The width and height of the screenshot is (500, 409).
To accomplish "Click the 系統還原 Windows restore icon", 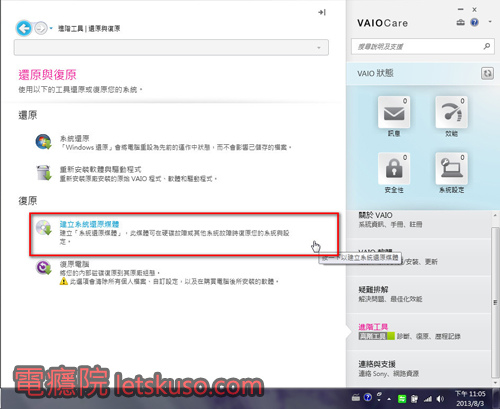I will click(44, 142).
